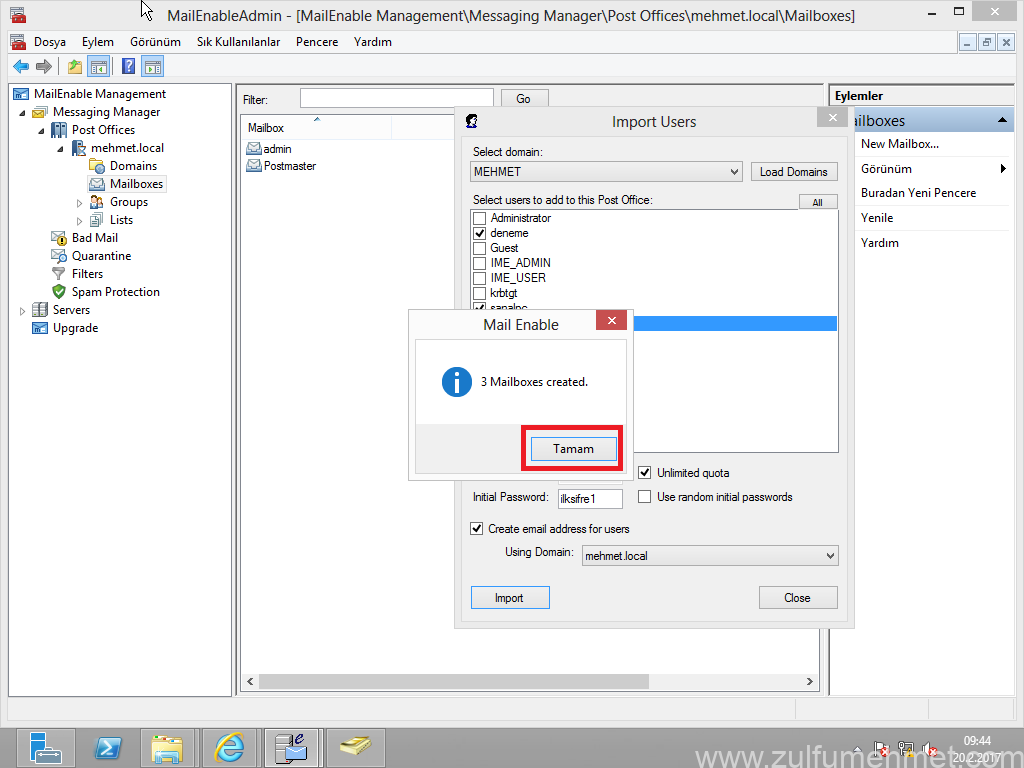The width and height of the screenshot is (1024, 768).
Task: Click the Up One Level folder icon
Action: (75, 67)
